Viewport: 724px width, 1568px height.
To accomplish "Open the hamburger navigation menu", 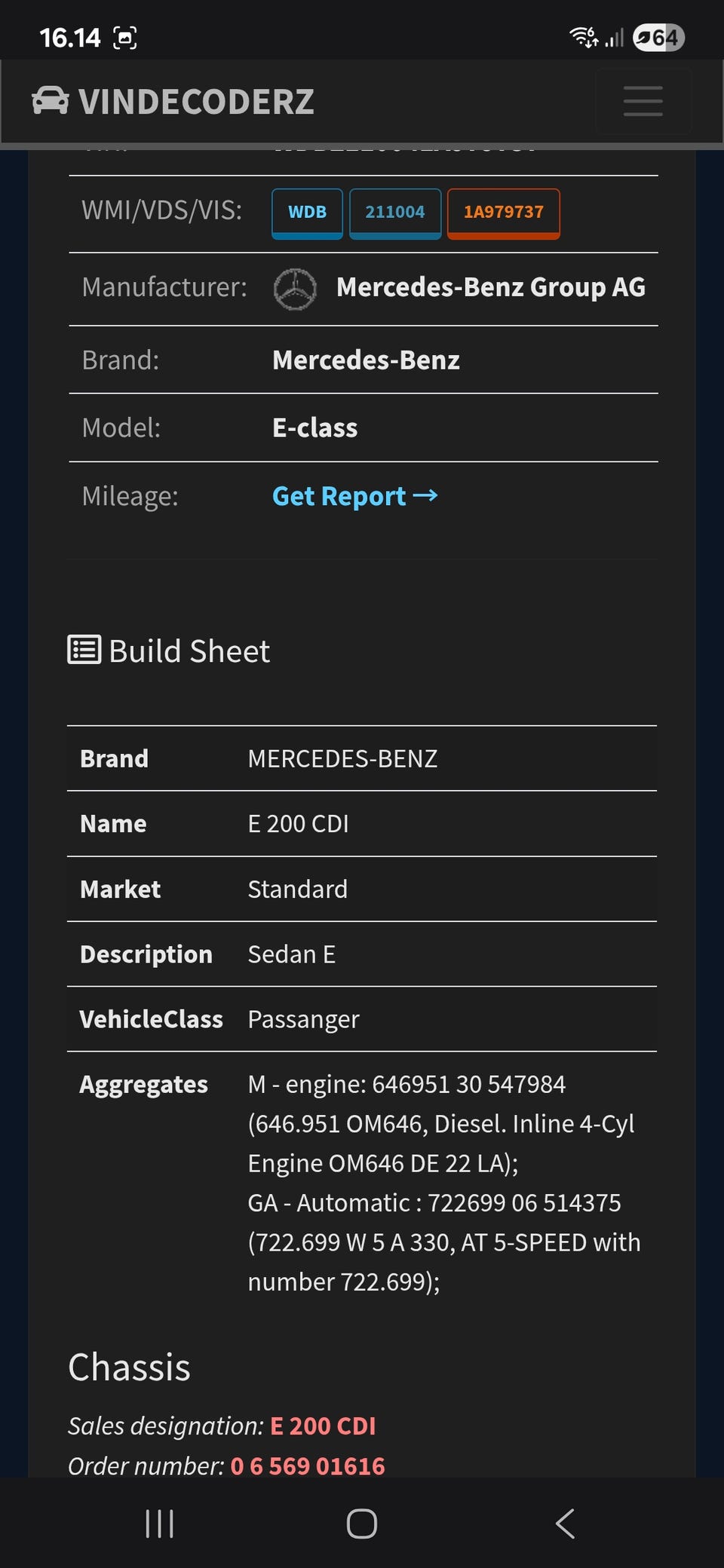I will tap(643, 101).
